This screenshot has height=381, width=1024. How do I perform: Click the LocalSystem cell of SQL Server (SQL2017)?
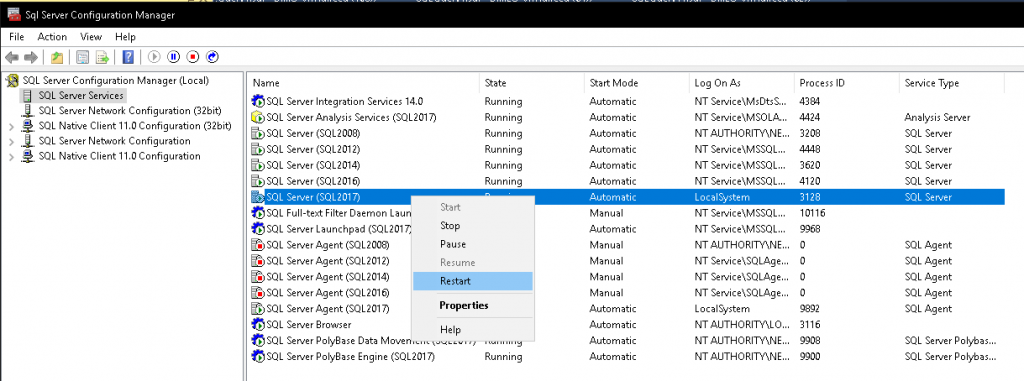[722, 197]
